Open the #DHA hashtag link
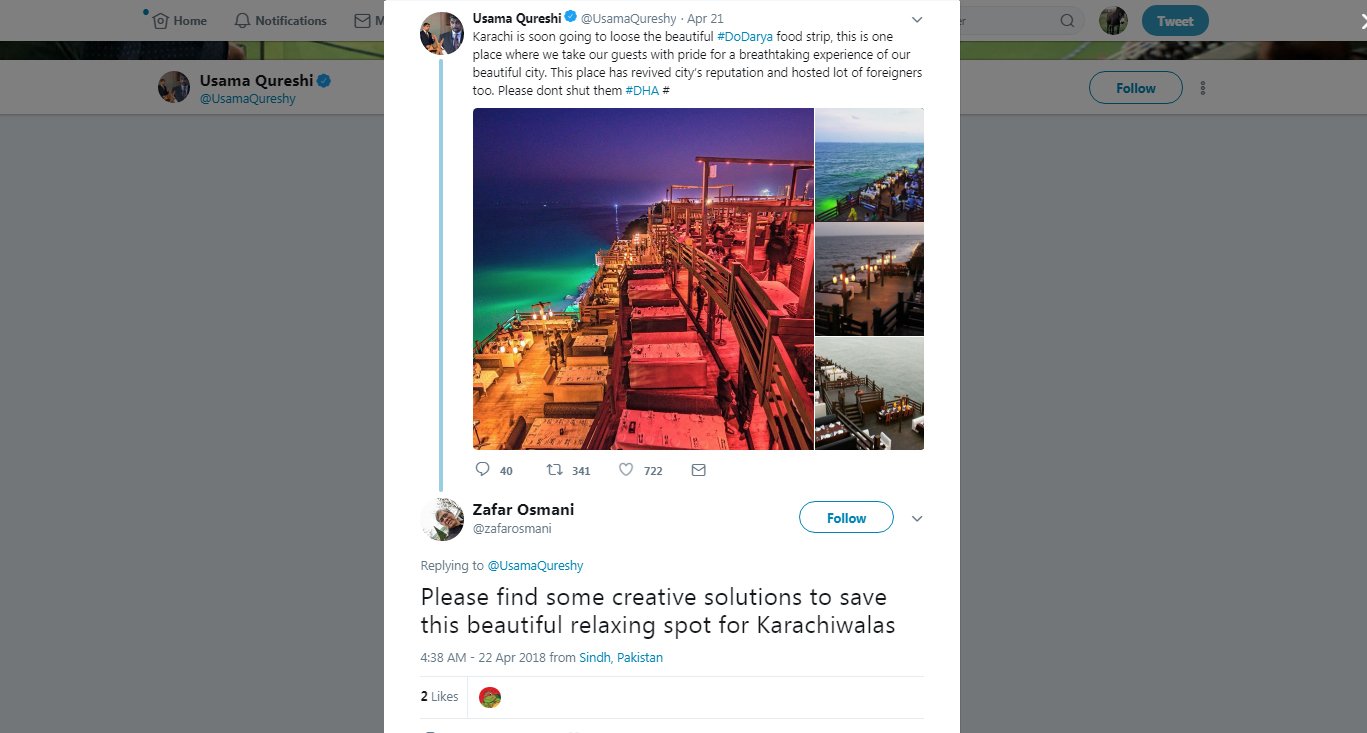This screenshot has width=1367, height=733. (642, 91)
